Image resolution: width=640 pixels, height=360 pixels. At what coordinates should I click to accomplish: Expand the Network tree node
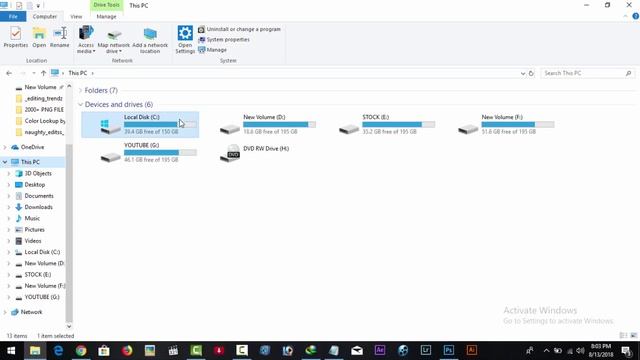pyautogui.click(x=5, y=312)
